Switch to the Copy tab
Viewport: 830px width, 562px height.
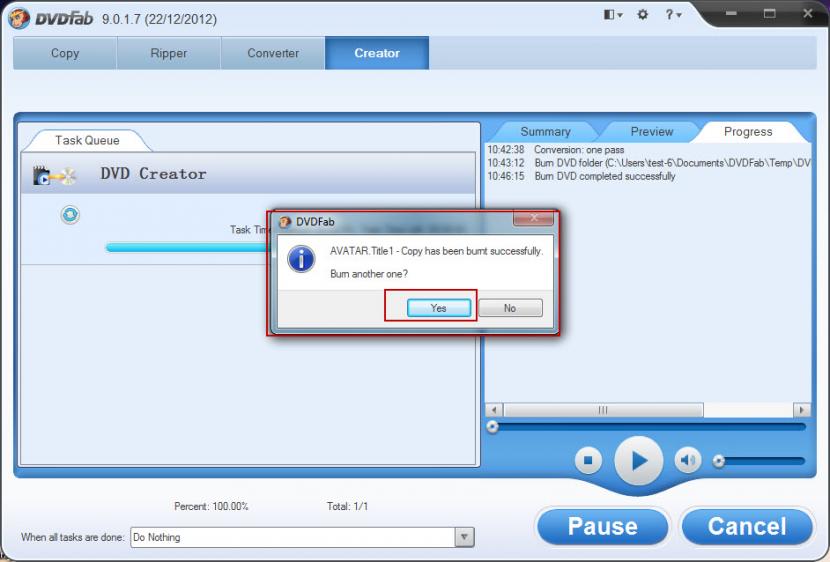click(x=65, y=53)
